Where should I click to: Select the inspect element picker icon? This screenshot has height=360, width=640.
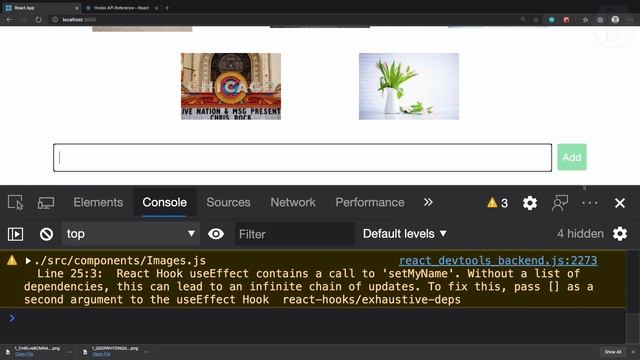16,202
